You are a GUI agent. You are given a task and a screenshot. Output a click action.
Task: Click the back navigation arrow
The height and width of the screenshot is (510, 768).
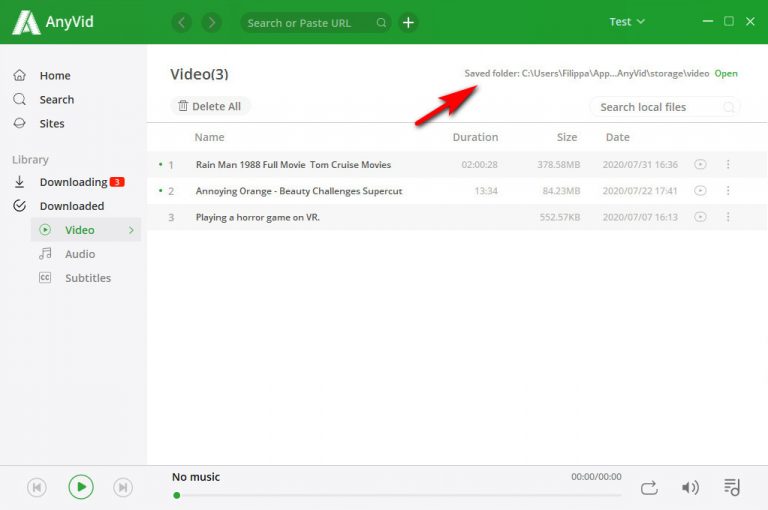point(181,22)
